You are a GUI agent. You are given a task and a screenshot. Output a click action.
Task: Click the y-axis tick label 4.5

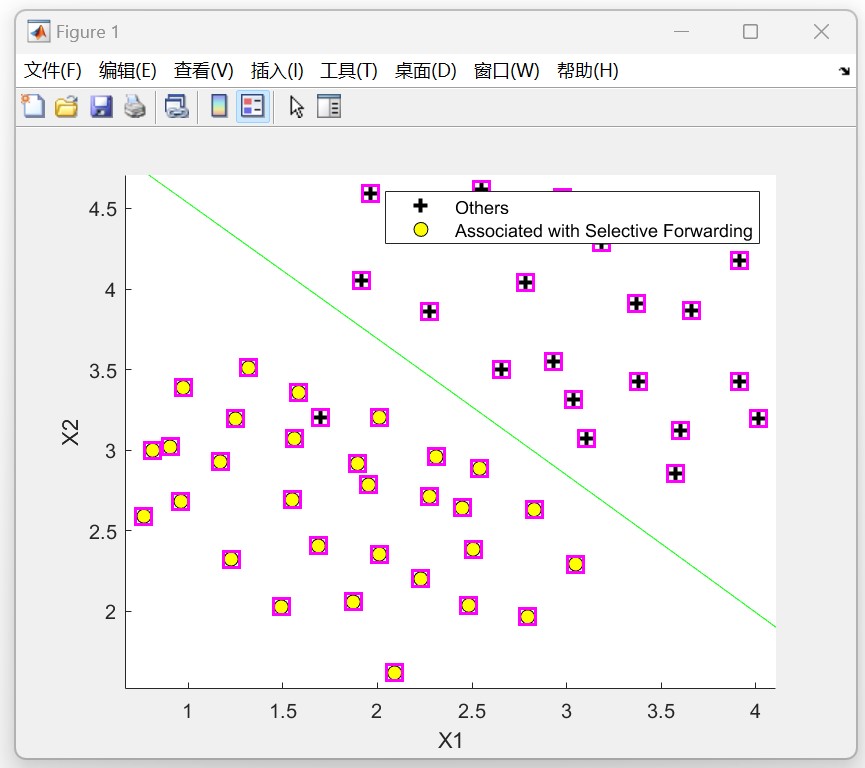(x=103, y=210)
